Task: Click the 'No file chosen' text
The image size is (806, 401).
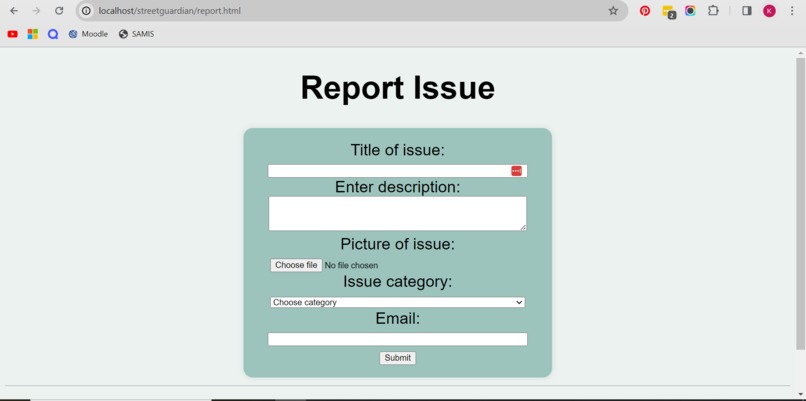Action: [x=351, y=265]
